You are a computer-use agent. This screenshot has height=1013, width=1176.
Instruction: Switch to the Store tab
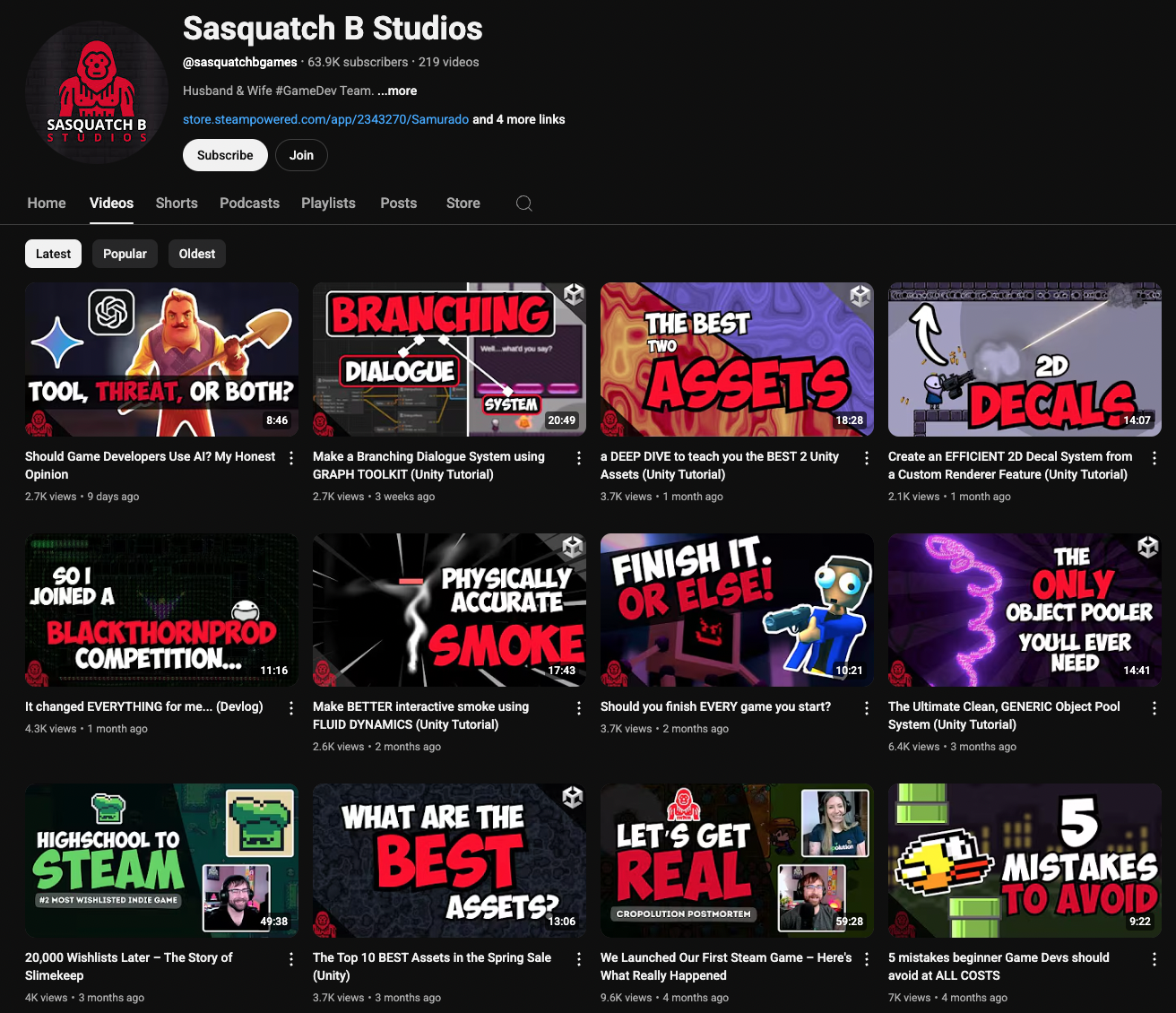click(x=463, y=203)
